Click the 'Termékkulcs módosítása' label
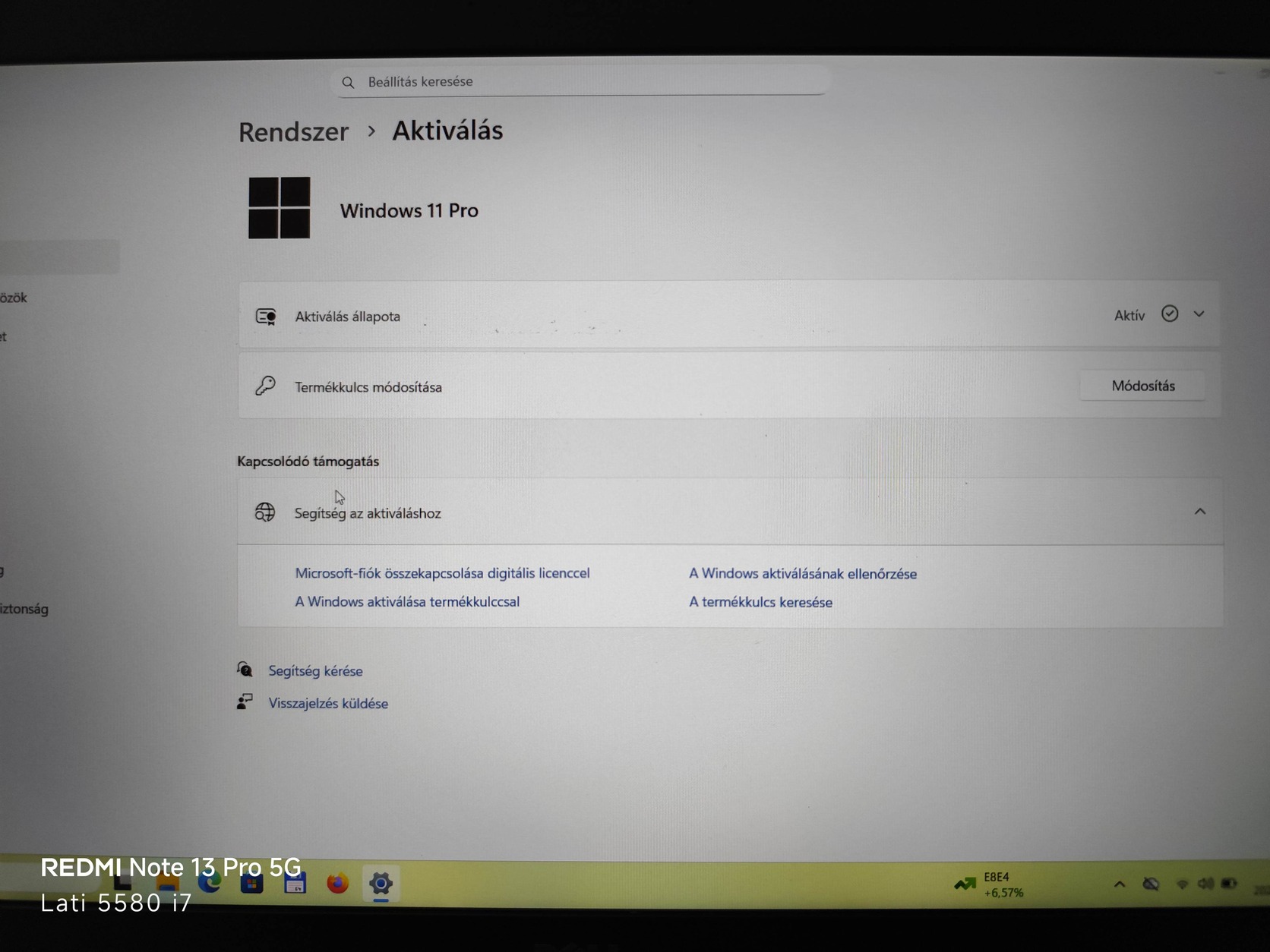 tap(368, 387)
